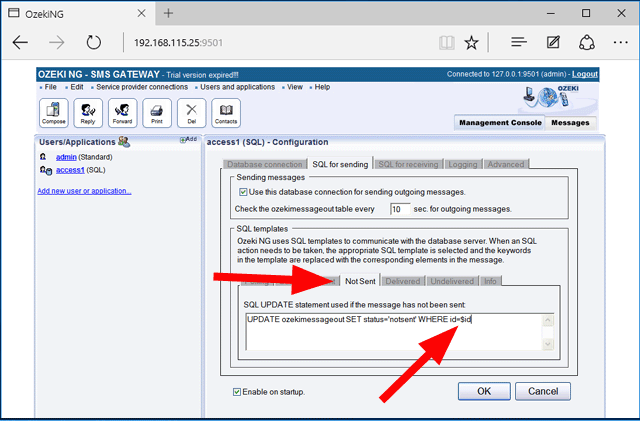
Task: Open the access1 user link
Action: click(x=70, y=170)
